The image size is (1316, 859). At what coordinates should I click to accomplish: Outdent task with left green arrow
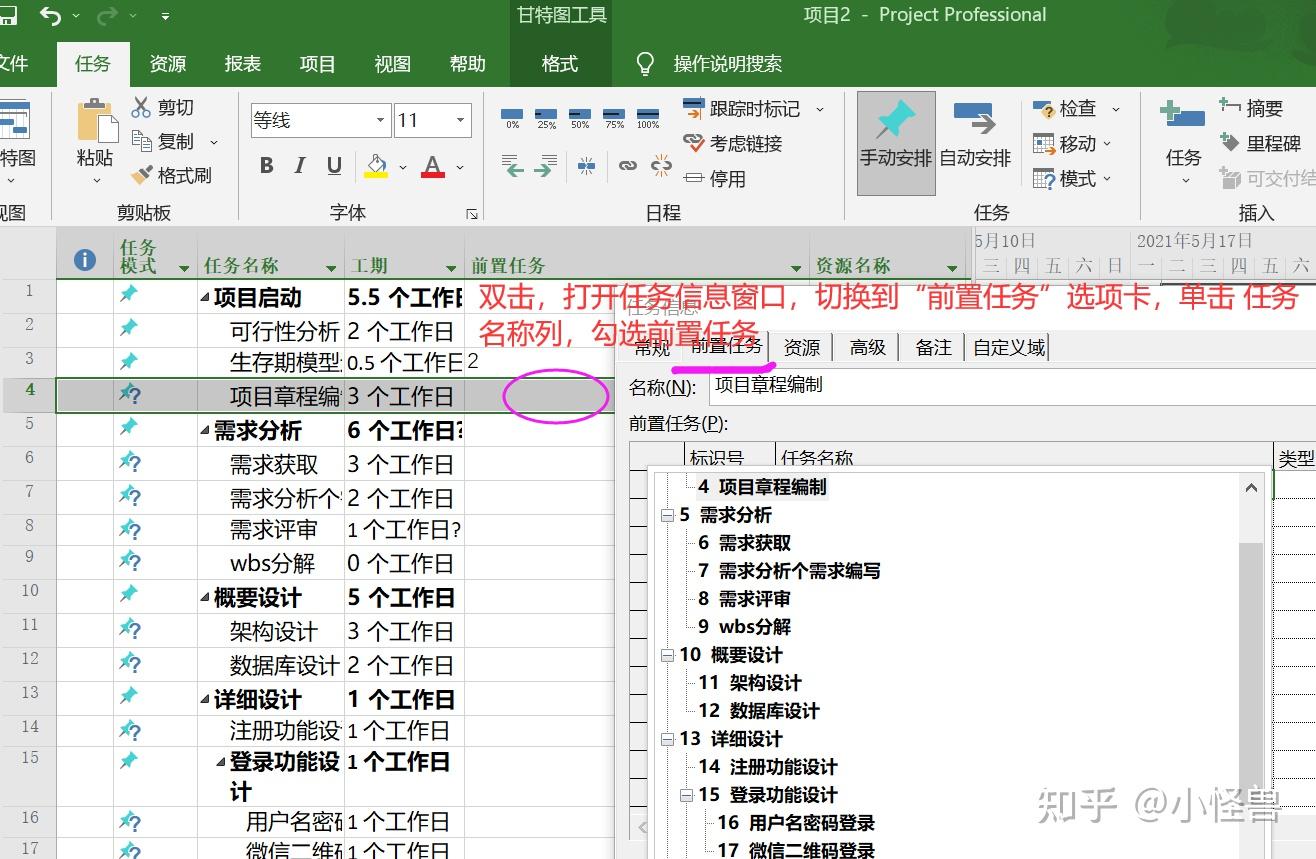(x=512, y=166)
